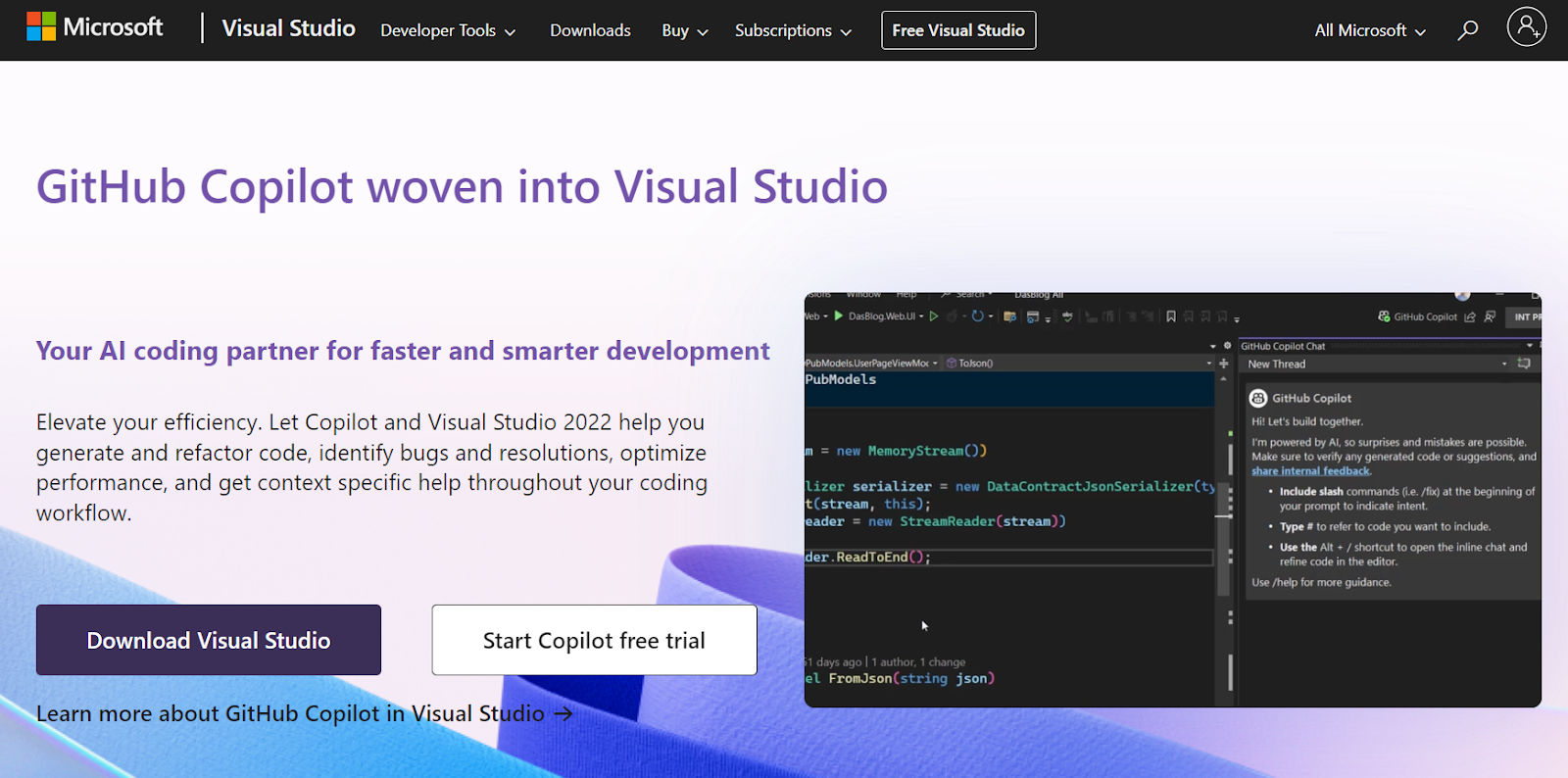Click the send feedback icon beside GitHub Copilot badge
The image size is (1568, 778).
pyautogui.click(x=1470, y=316)
